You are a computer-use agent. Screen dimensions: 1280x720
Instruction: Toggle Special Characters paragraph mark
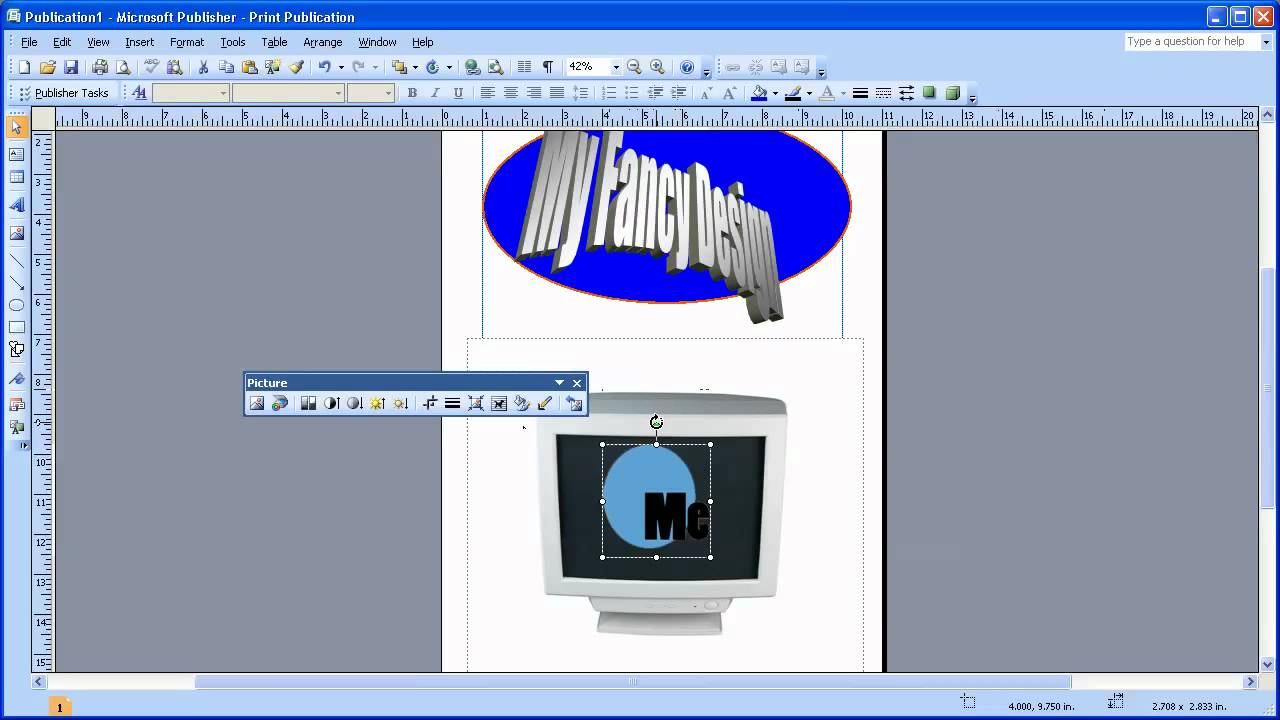[548, 67]
